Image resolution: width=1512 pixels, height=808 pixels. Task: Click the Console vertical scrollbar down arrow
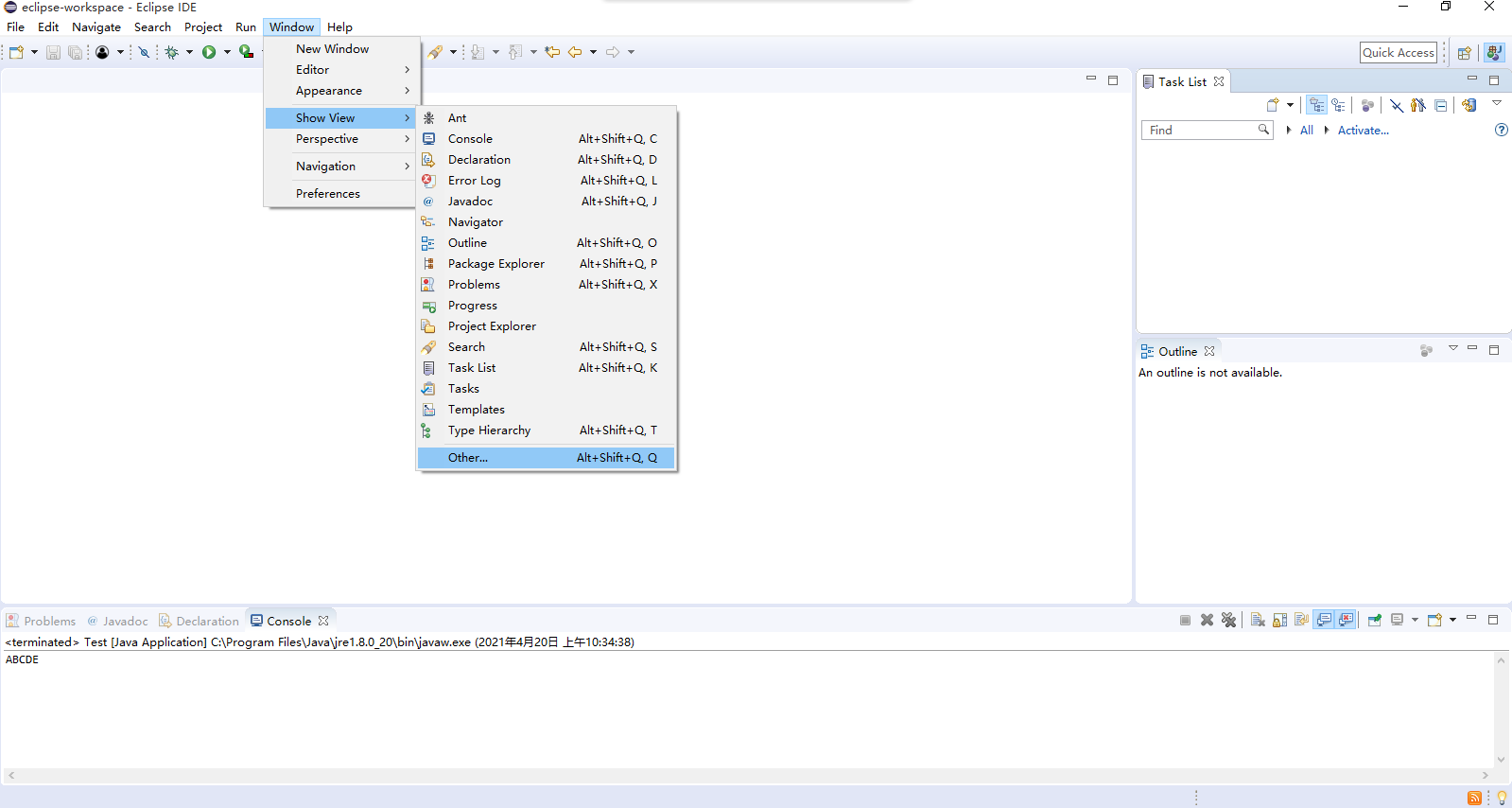coord(1501,760)
